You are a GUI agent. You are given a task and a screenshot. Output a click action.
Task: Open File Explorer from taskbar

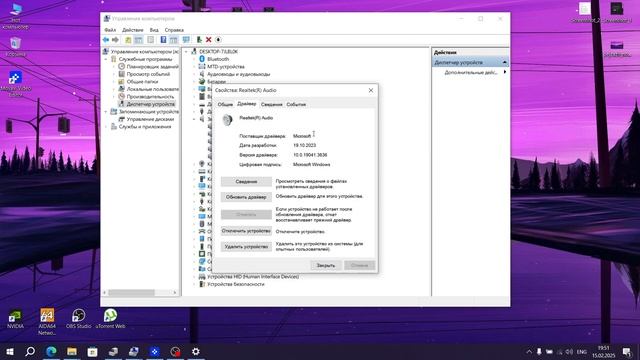click(72, 351)
